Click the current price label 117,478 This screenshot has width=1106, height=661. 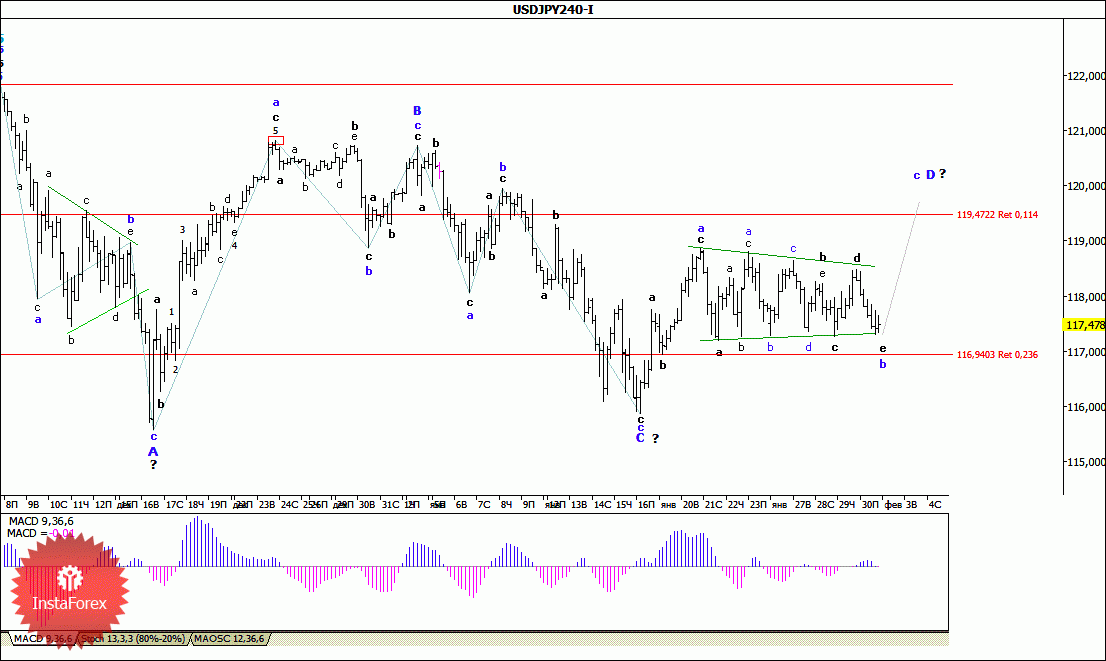point(1085,325)
